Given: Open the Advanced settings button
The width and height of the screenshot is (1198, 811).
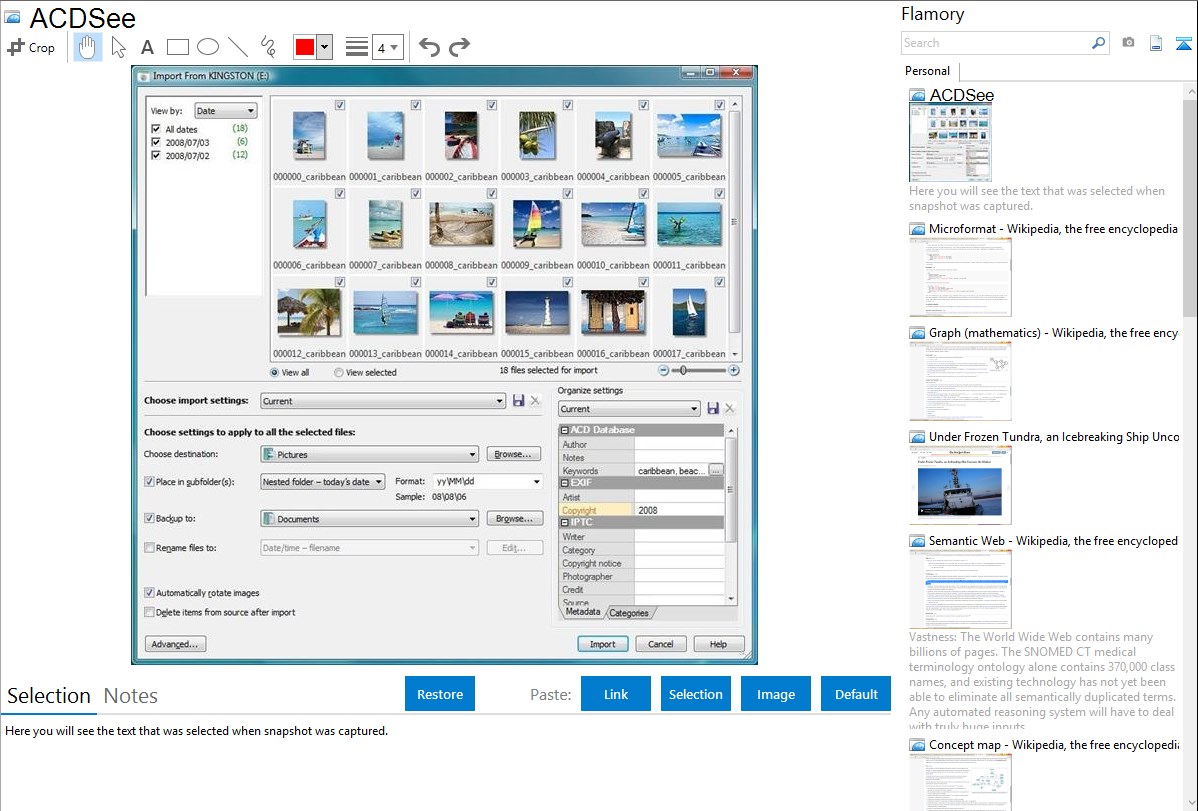Looking at the screenshot, I should [175, 644].
